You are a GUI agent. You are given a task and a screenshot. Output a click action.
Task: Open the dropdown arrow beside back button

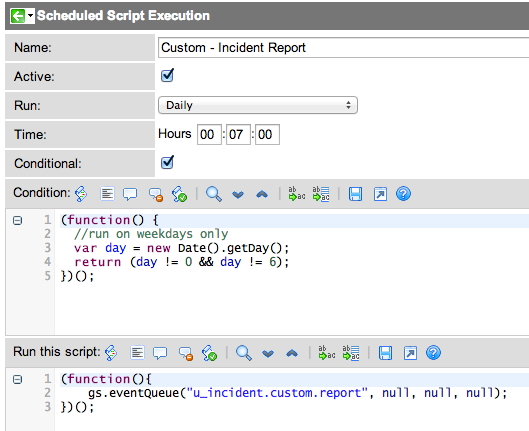tap(30, 16)
